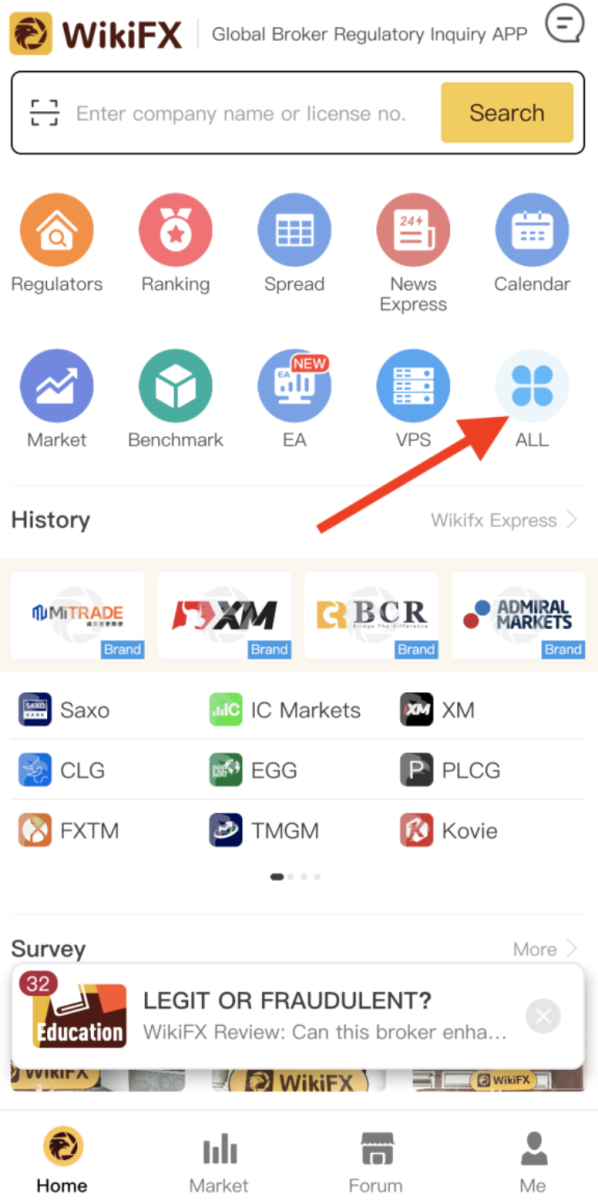Open the Benchmark cube icon

(175, 387)
